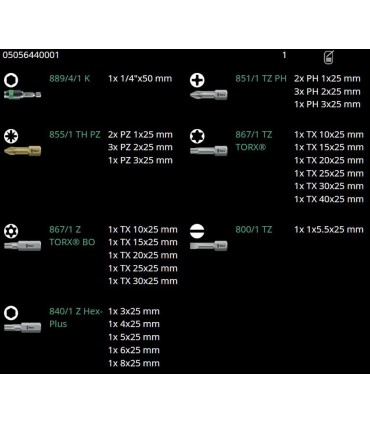
Task: Select 1x TX 15x25 mm under TORX BO
Action: tap(143, 242)
